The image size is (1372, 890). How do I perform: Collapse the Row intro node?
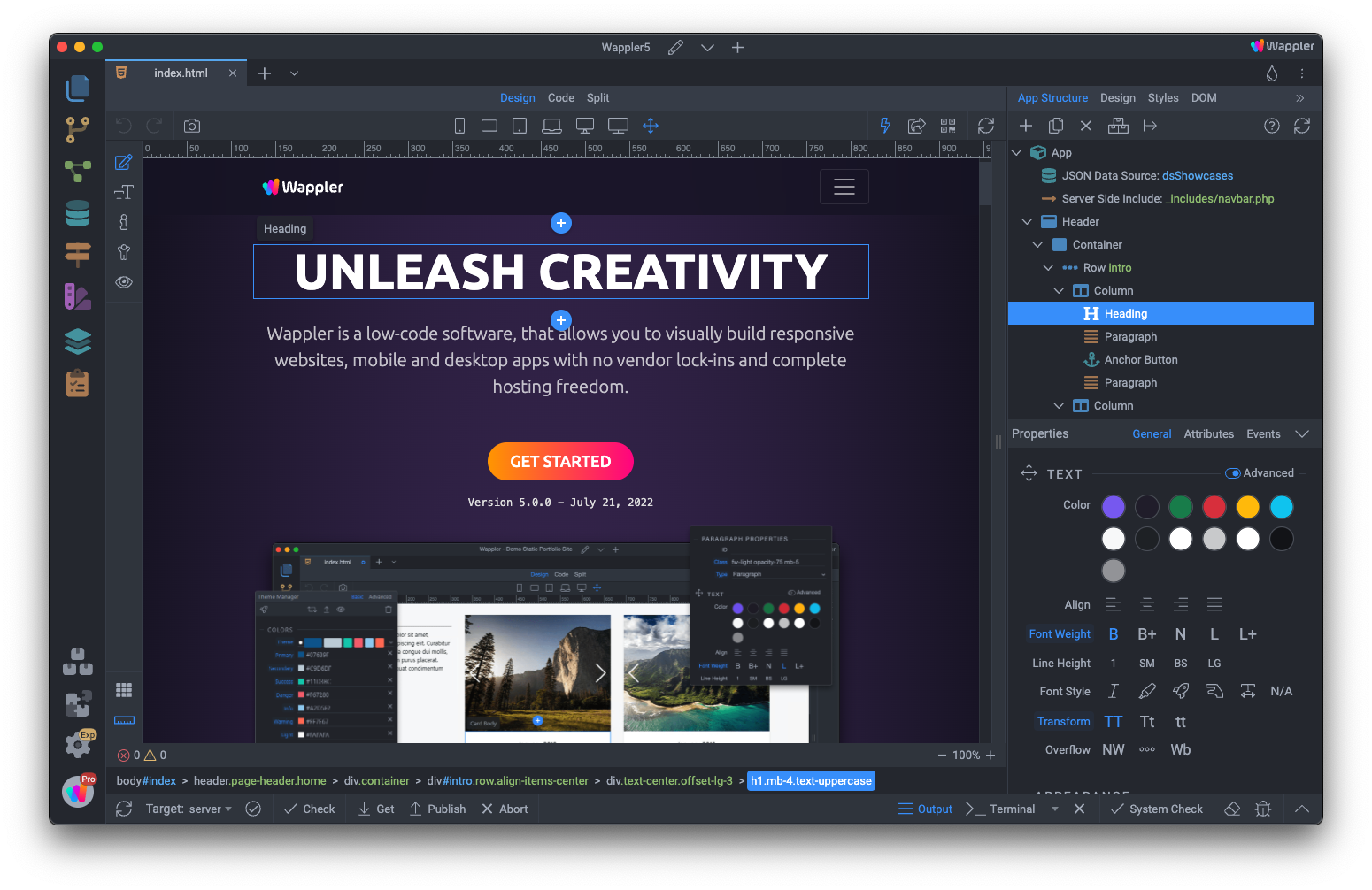(x=1048, y=268)
